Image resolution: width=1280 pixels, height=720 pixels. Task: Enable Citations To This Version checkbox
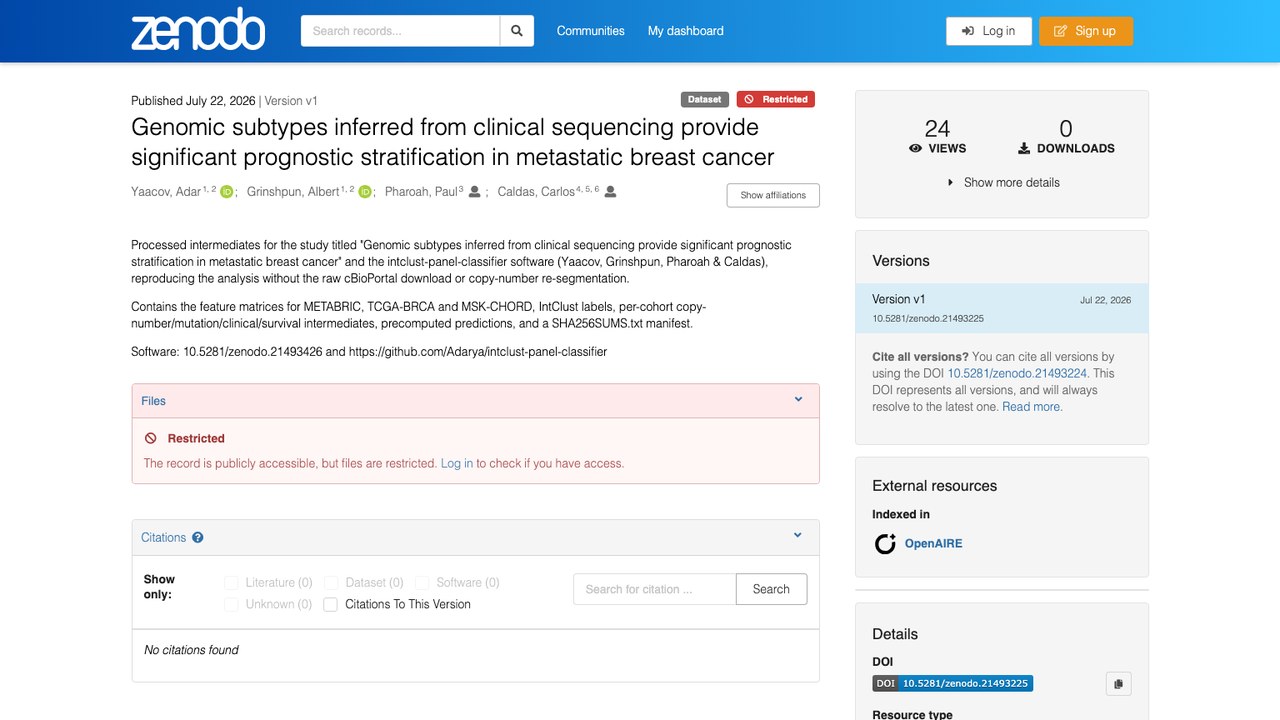(x=331, y=605)
